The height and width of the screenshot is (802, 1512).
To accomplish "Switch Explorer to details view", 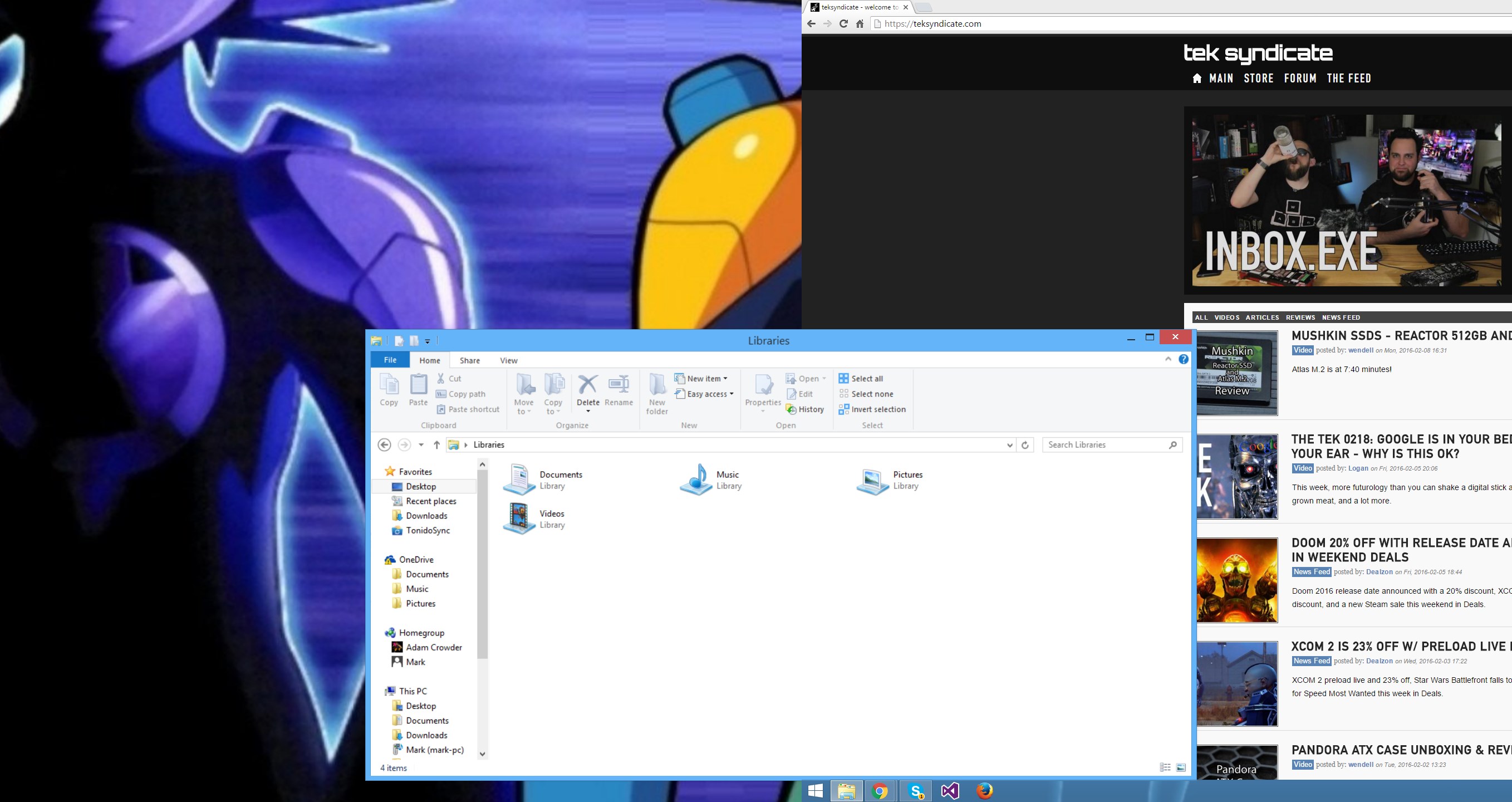I will (x=1165, y=767).
